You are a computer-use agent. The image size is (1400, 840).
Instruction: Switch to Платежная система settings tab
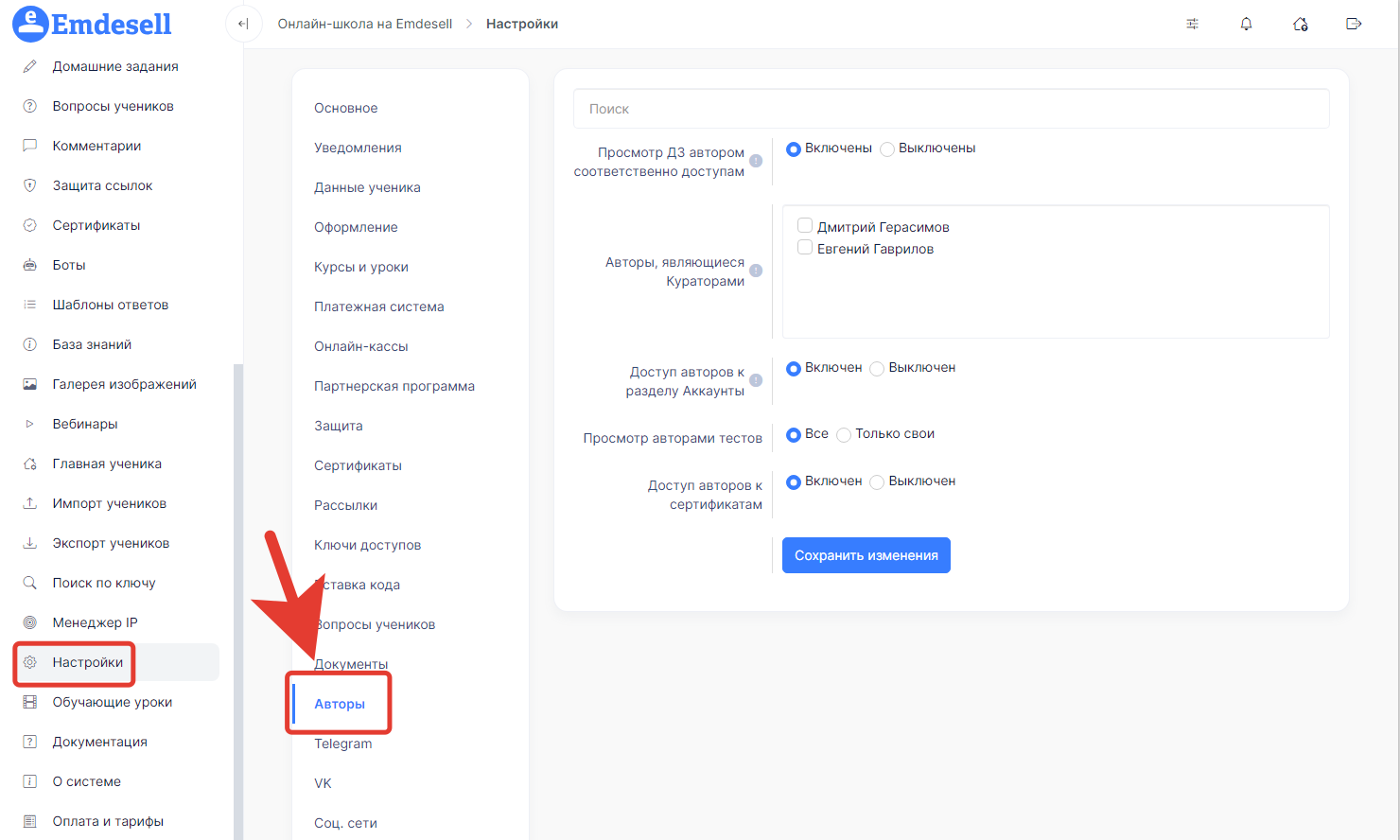[x=378, y=306]
